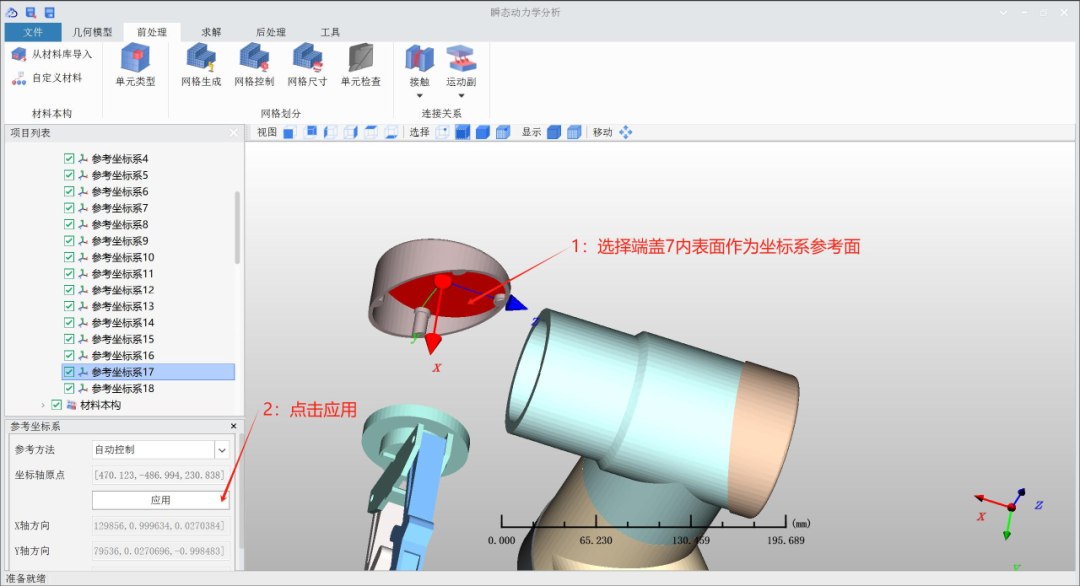The height and width of the screenshot is (586, 1080).
Task: Uncheck 参考坐标系10 checkbox
Action: [x=69, y=257]
